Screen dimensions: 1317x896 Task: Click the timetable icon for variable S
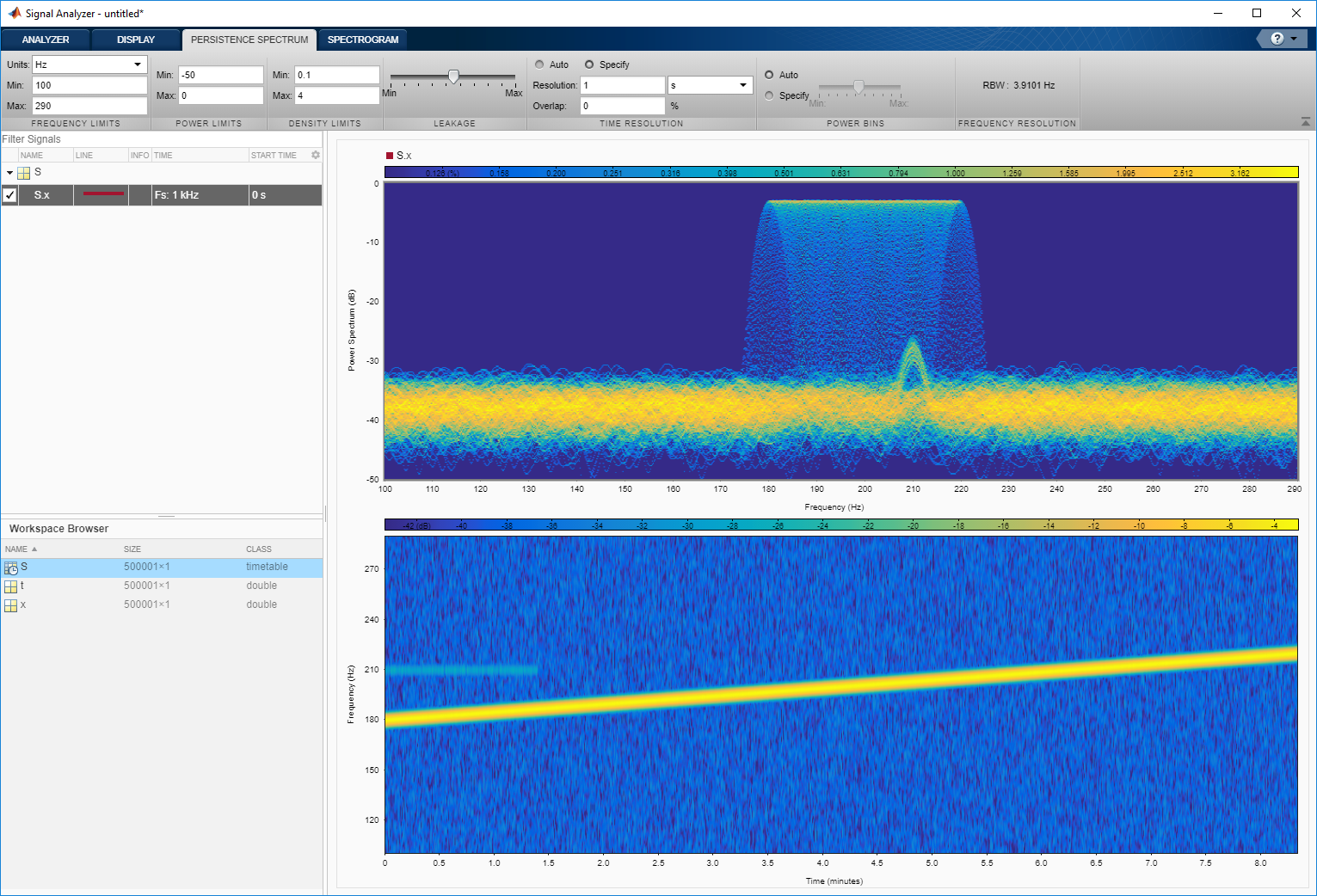pos(11,568)
